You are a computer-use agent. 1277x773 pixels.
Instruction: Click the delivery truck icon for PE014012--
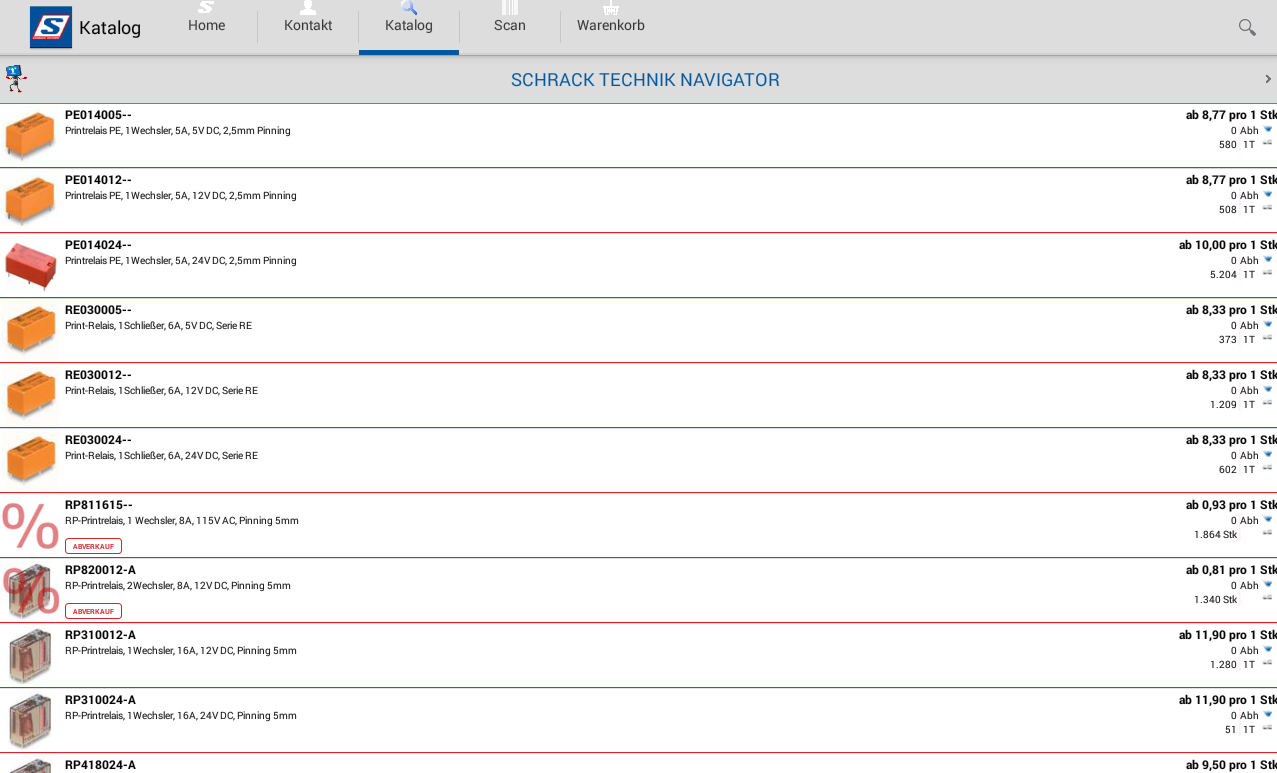point(1268,208)
